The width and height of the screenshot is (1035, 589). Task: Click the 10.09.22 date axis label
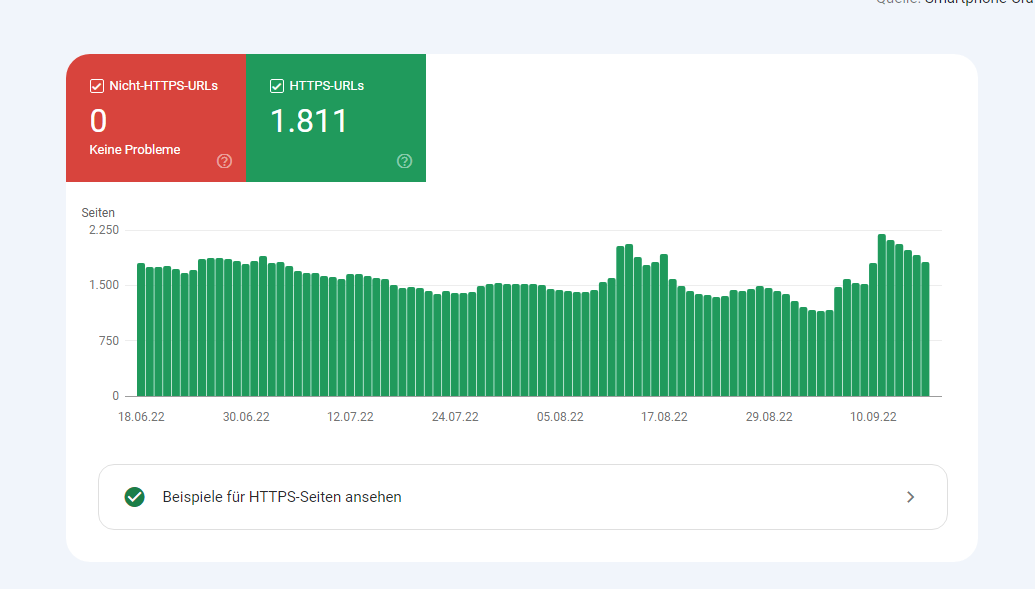(x=873, y=417)
